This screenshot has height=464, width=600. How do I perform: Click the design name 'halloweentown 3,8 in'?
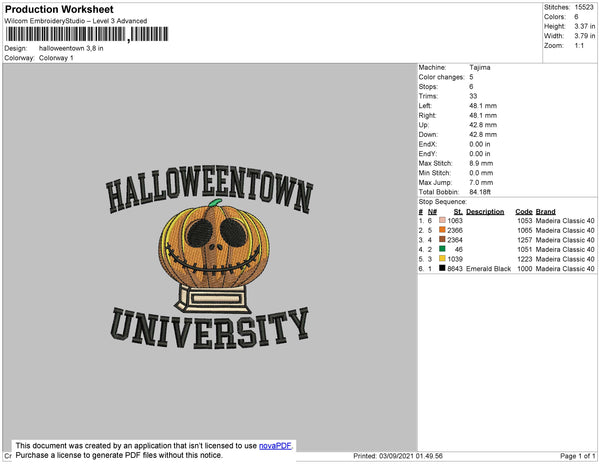tap(71, 48)
